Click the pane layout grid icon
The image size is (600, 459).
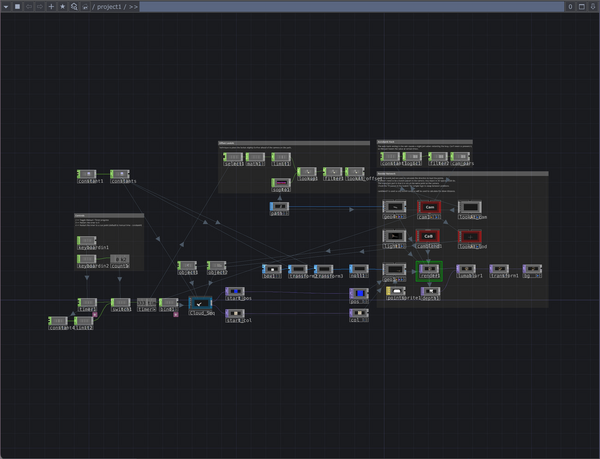(x=17, y=7)
